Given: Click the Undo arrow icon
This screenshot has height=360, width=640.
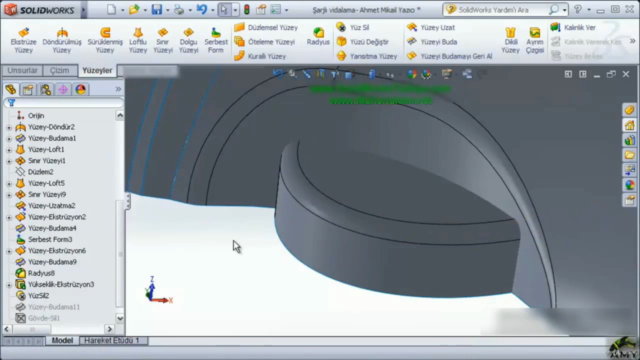Looking at the screenshot, I should [x=202, y=9].
